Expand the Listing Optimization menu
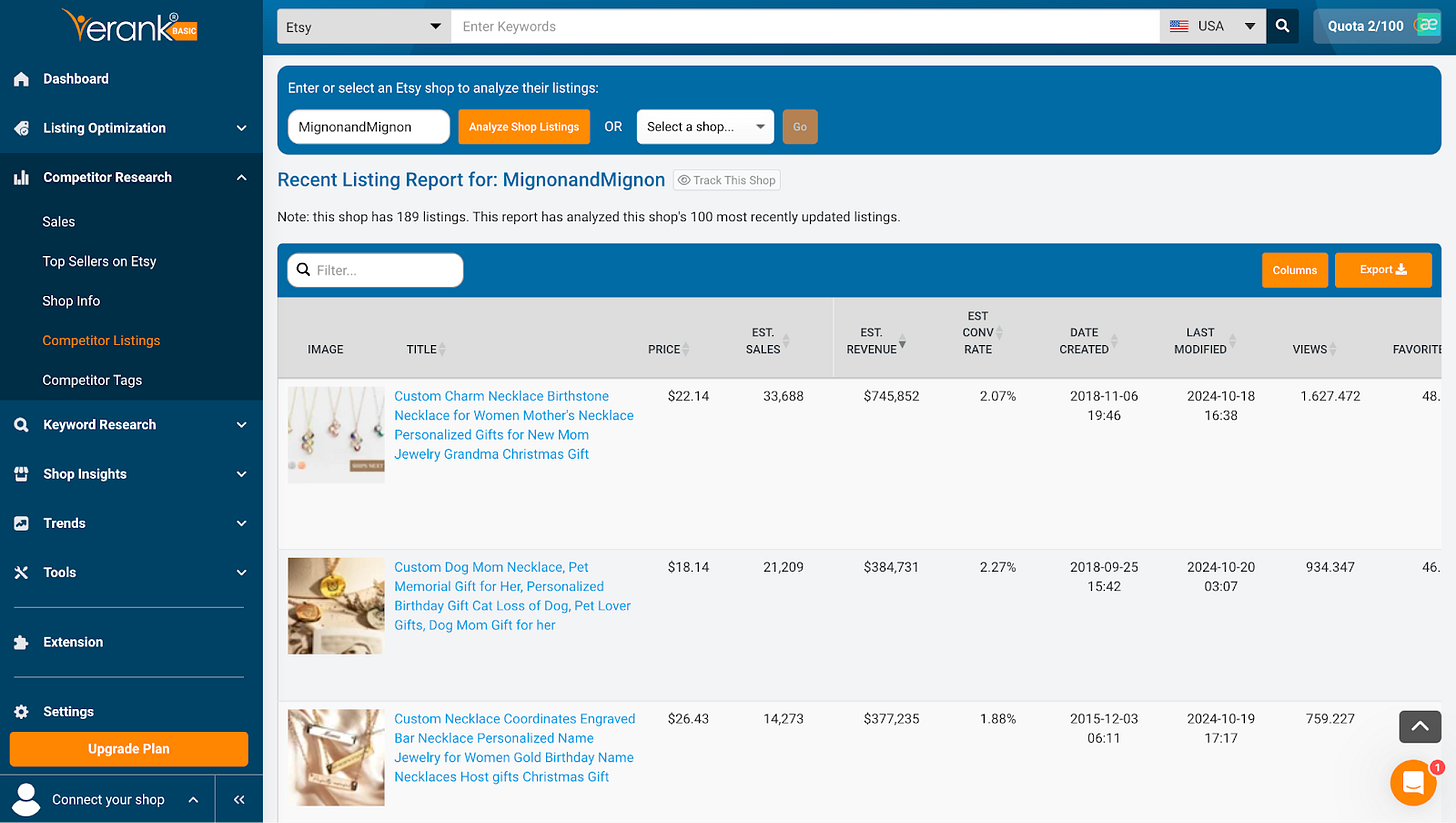Image resolution: width=1456 pixels, height=823 pixels. point(241,128)
